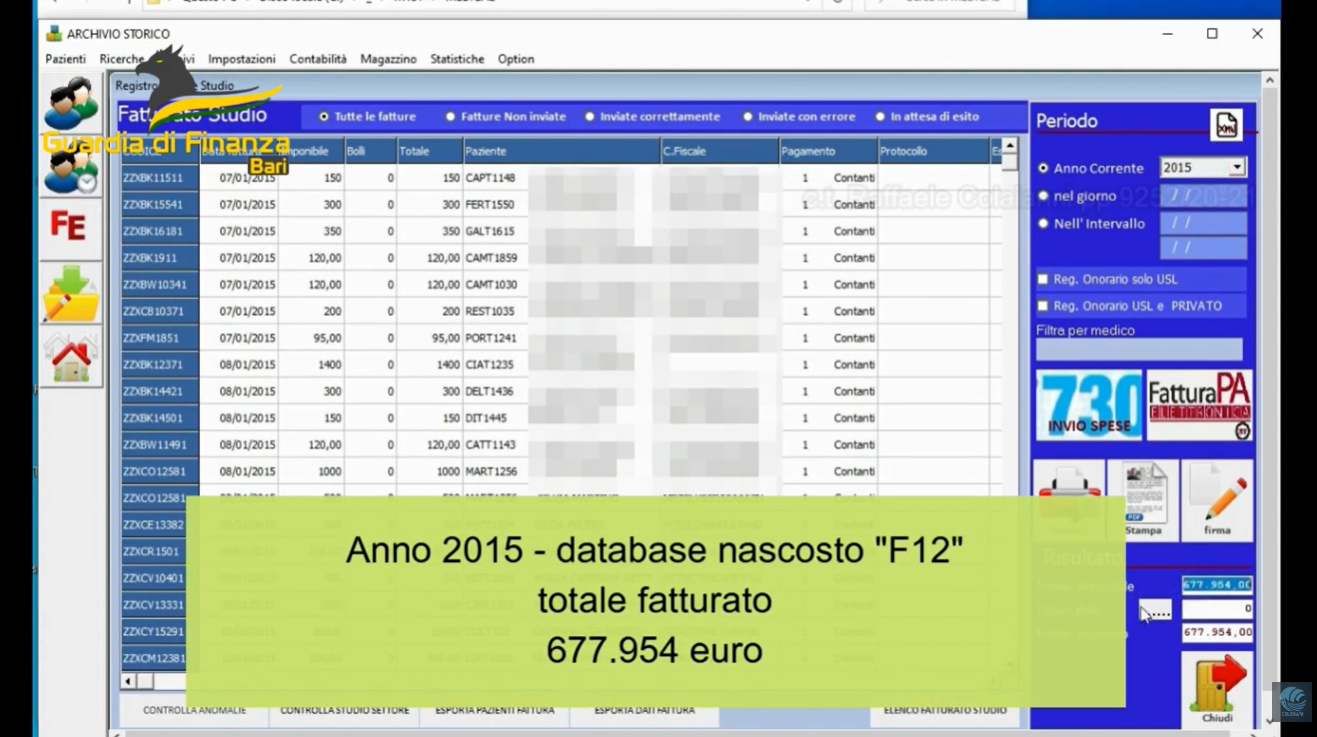
Task: Click the Filtra per medico field
Action: tap(1139, 349)
